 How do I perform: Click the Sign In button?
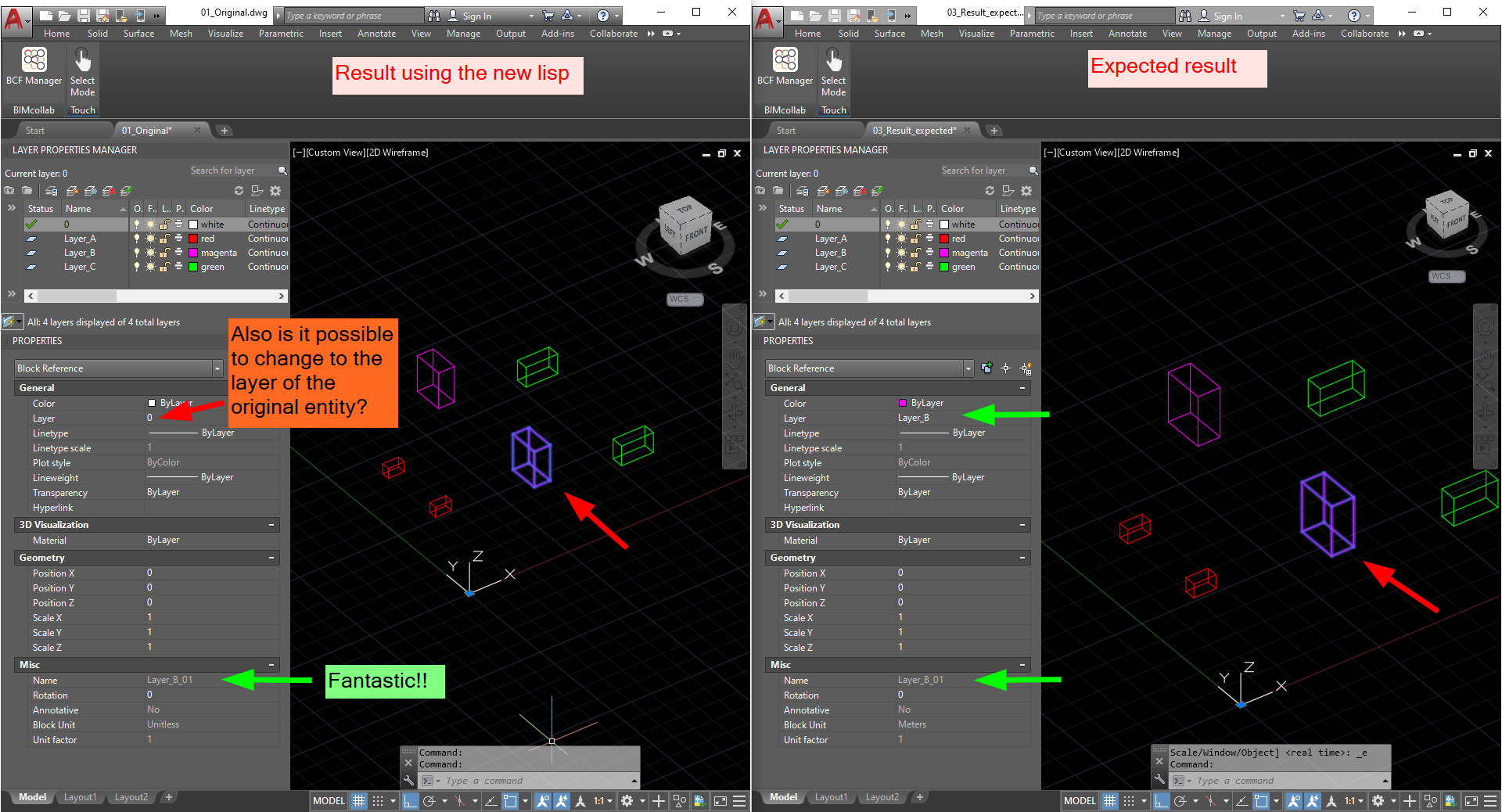pos(476,15)
